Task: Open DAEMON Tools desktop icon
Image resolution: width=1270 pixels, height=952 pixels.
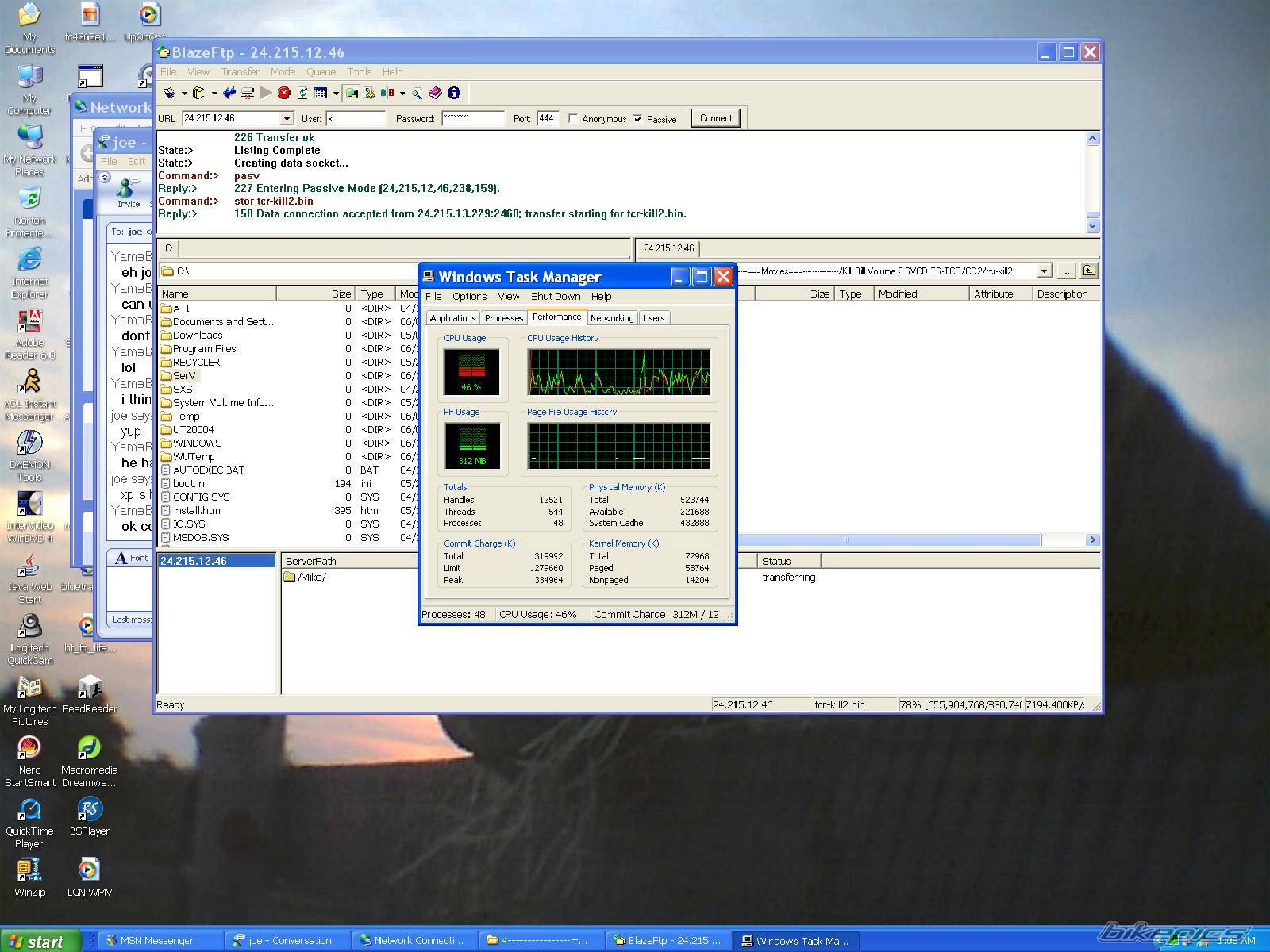Action: point(29,455)
